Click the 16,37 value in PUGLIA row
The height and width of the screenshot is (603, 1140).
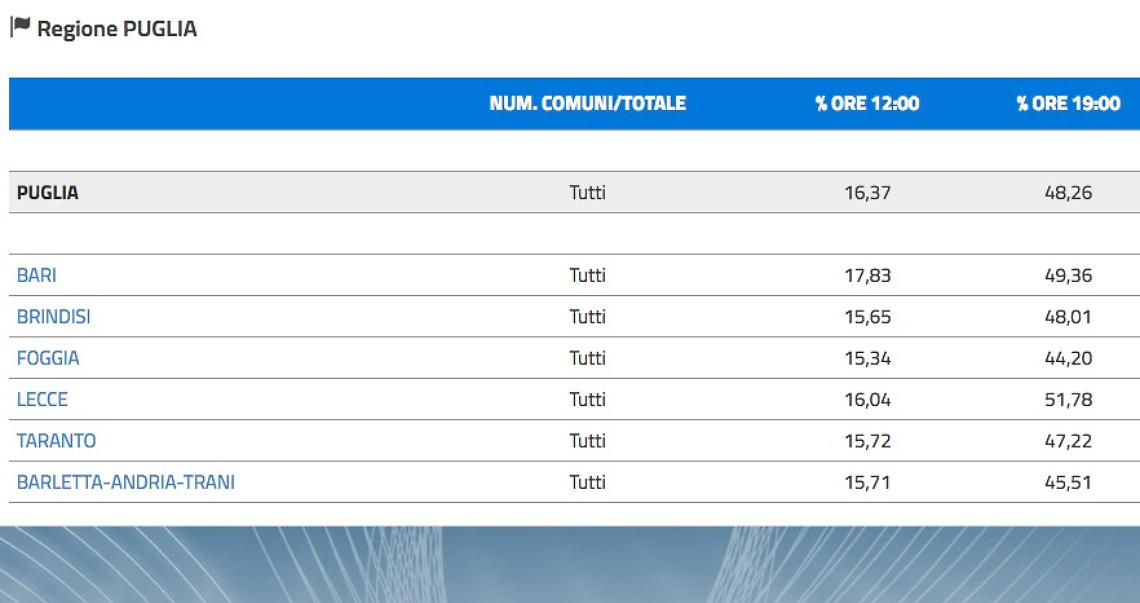[x=867, y=193]
